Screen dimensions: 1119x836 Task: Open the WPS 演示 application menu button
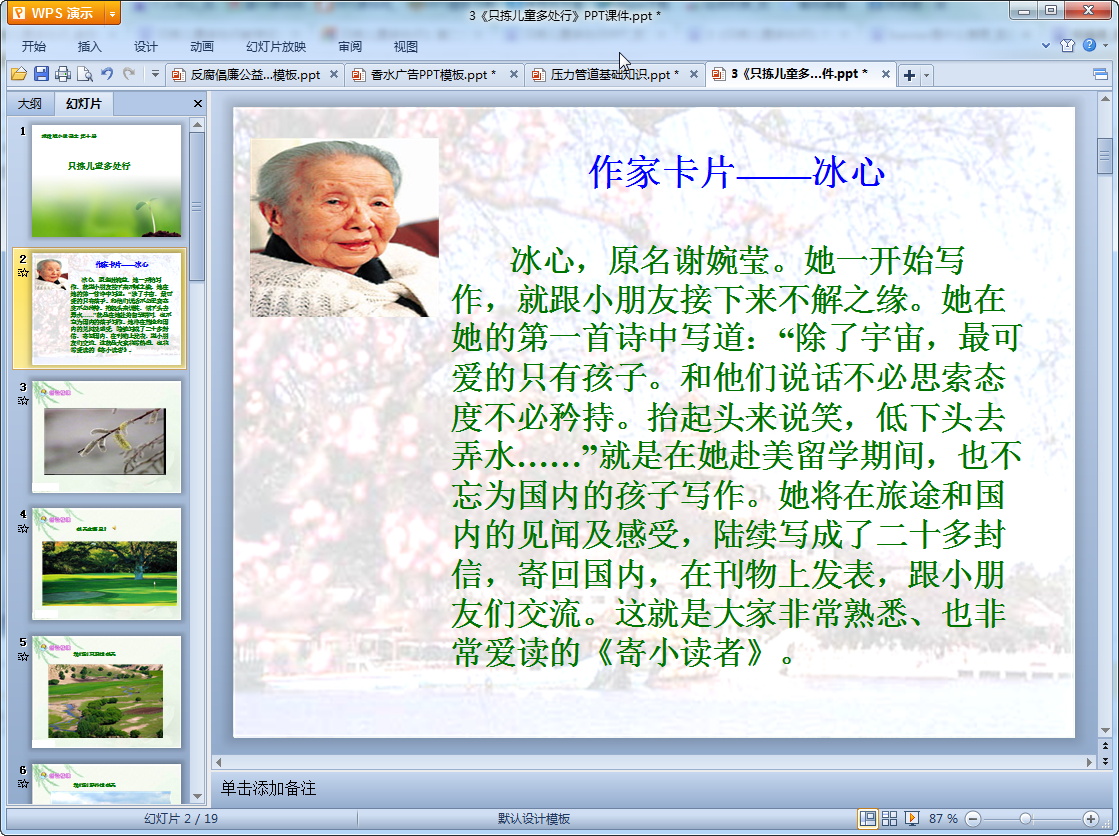tap(56, 13)
